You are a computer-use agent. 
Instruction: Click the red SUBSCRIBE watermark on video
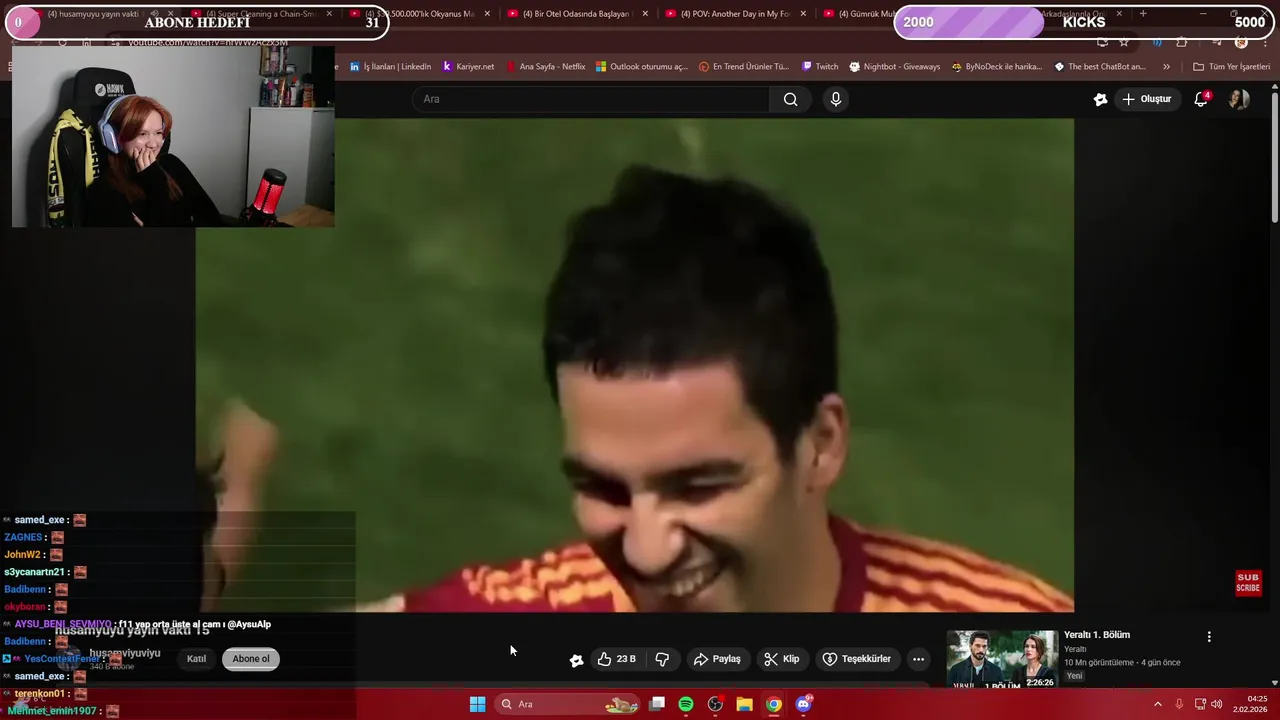tap(1248, 583)
